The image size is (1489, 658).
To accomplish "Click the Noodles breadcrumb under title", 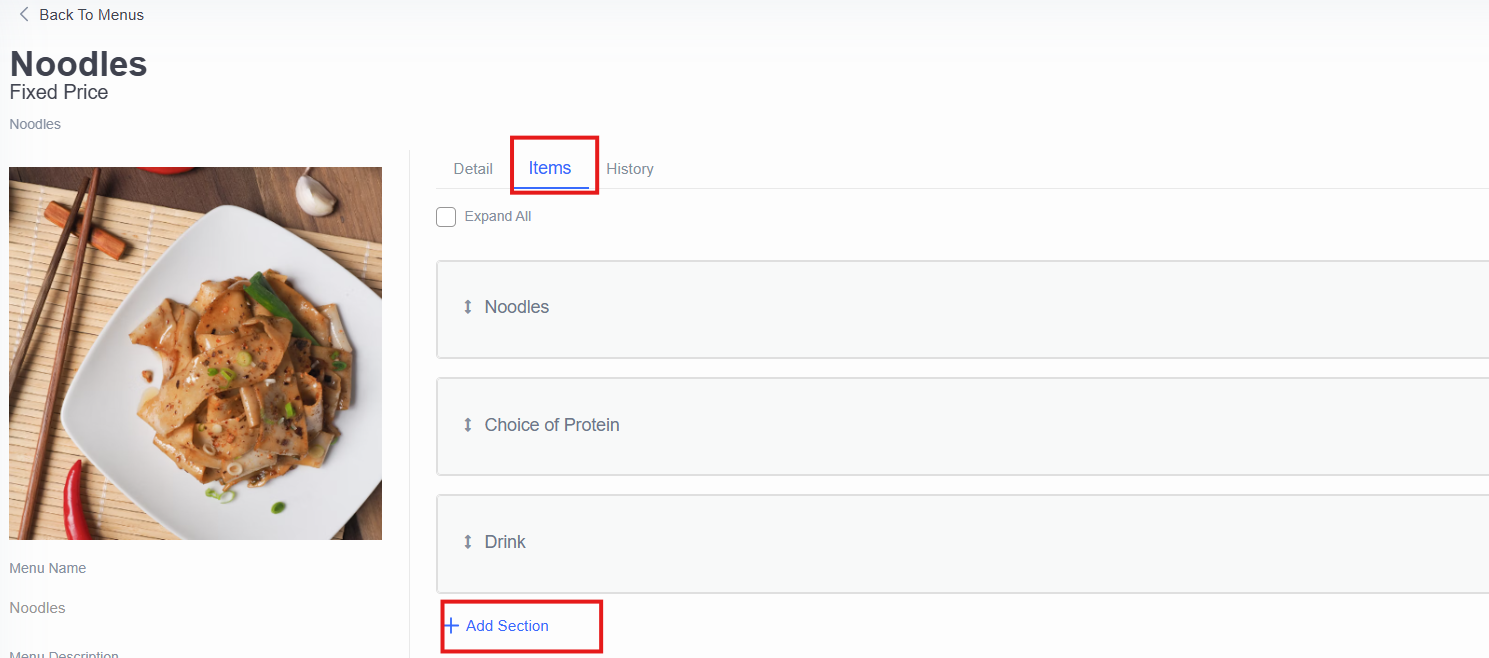I will [35, 124].
